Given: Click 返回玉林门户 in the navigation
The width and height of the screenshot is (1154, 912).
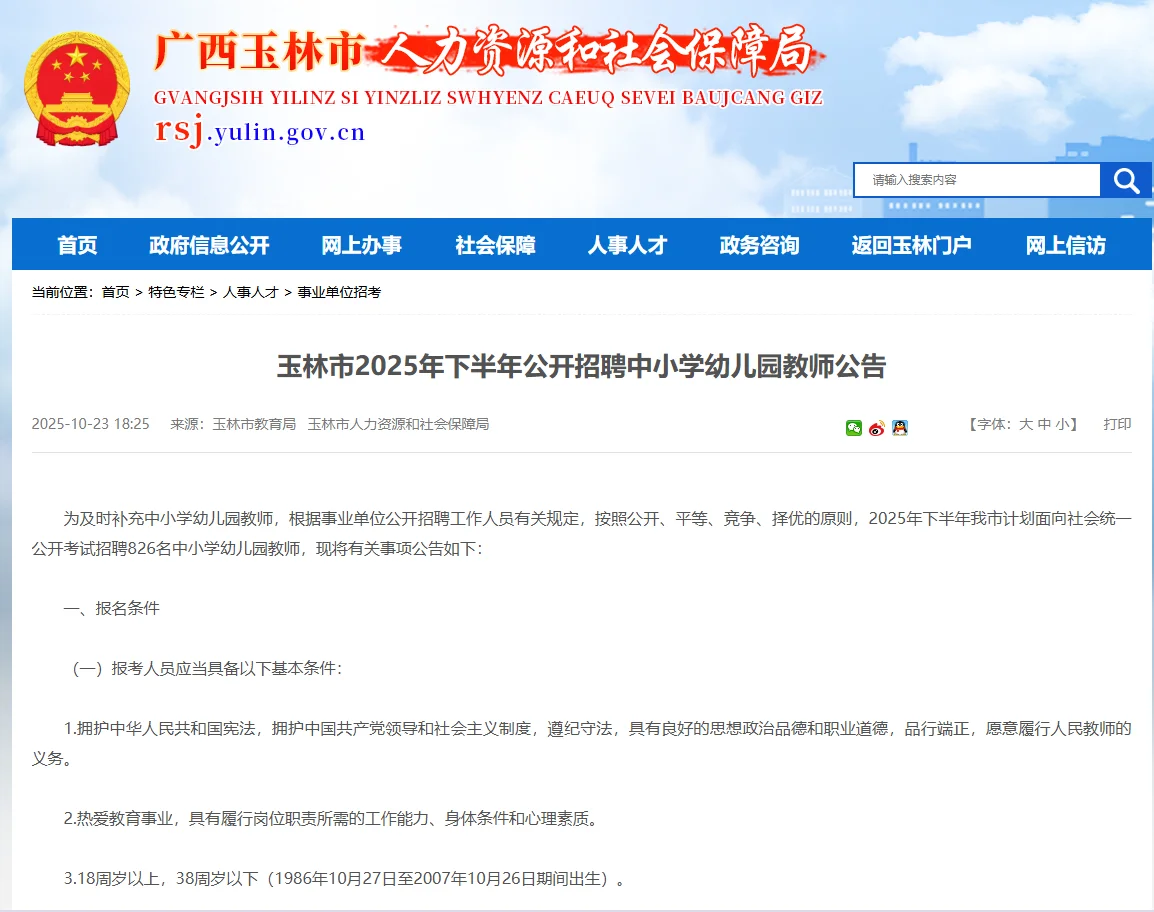Looking at the screenshot, I should click(911, 244).
